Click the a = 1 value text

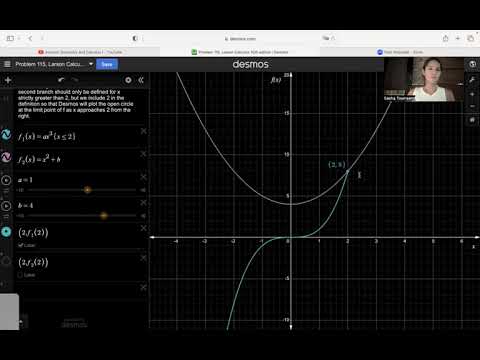click(25, 180)
